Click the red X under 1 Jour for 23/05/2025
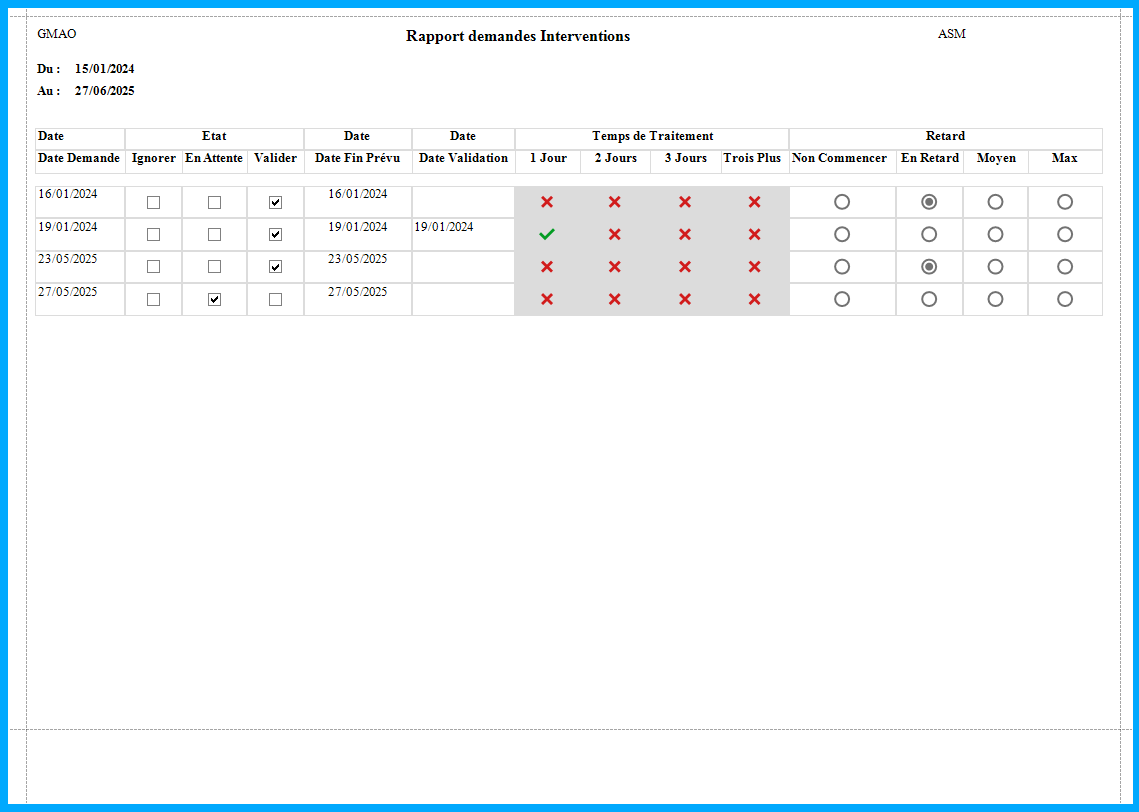The height and width of the screenshot is (812, 1139). coord(547,267)
